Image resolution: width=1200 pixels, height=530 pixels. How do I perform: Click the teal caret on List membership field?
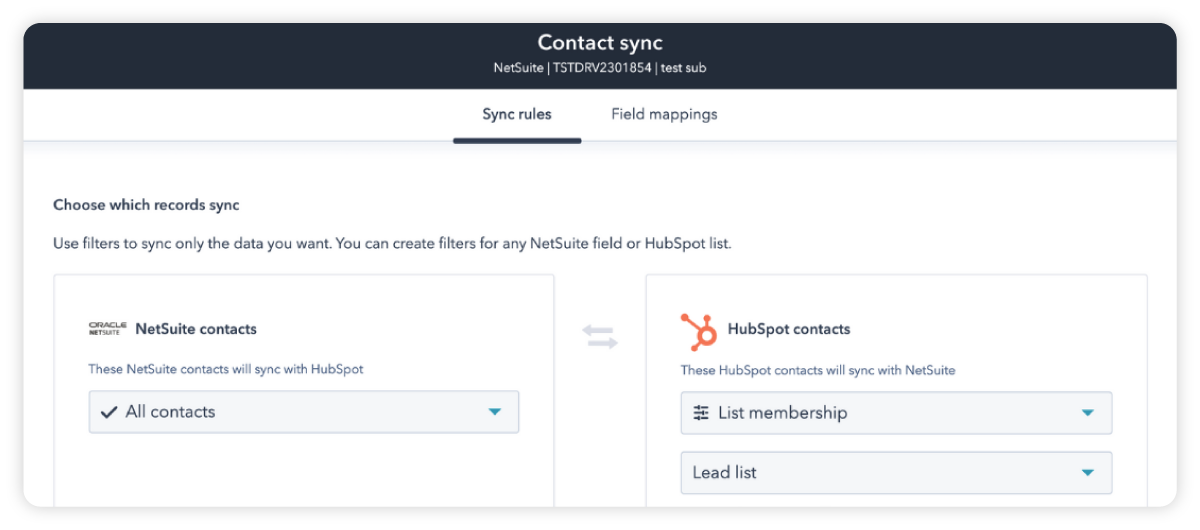[x=1087, y=412]
